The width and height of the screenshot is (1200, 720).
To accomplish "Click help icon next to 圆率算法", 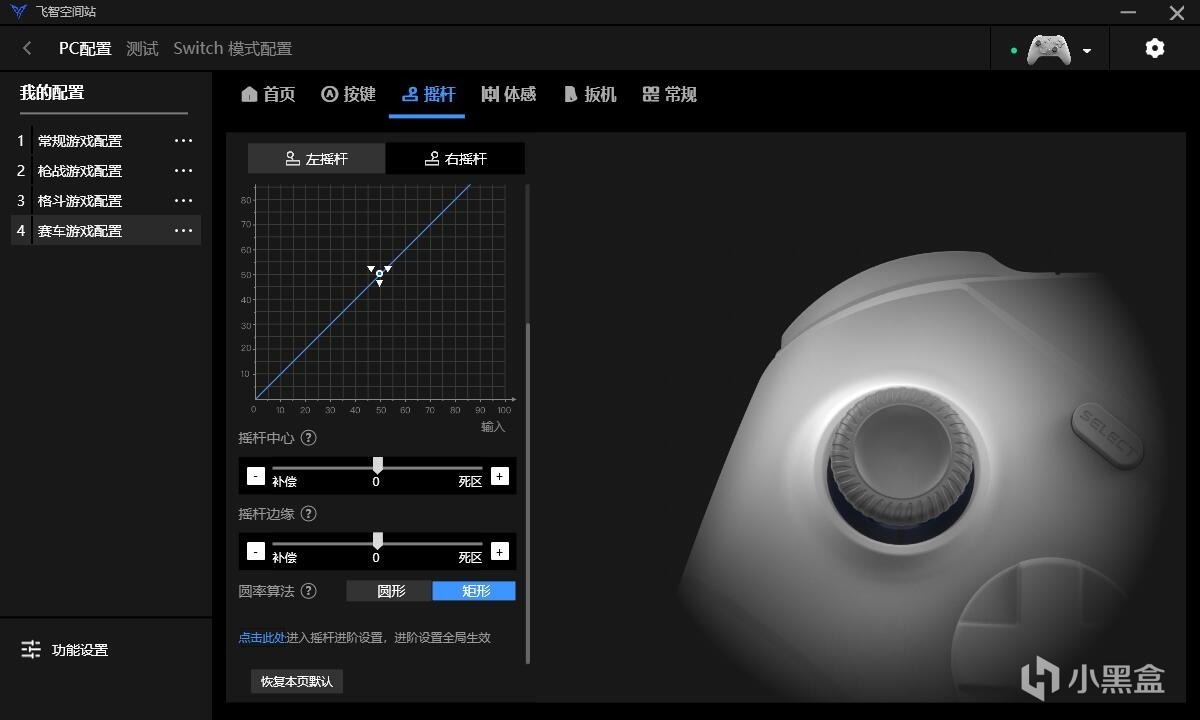I will [x=309, y=591].
